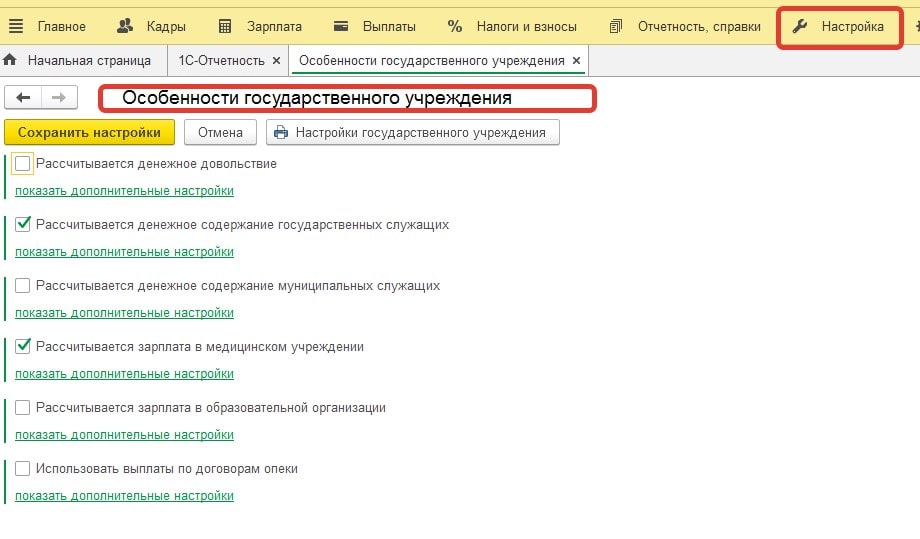Expand additional settings under образовательной организации
Screen dimensions: 920x539
(x=124, y=435)
